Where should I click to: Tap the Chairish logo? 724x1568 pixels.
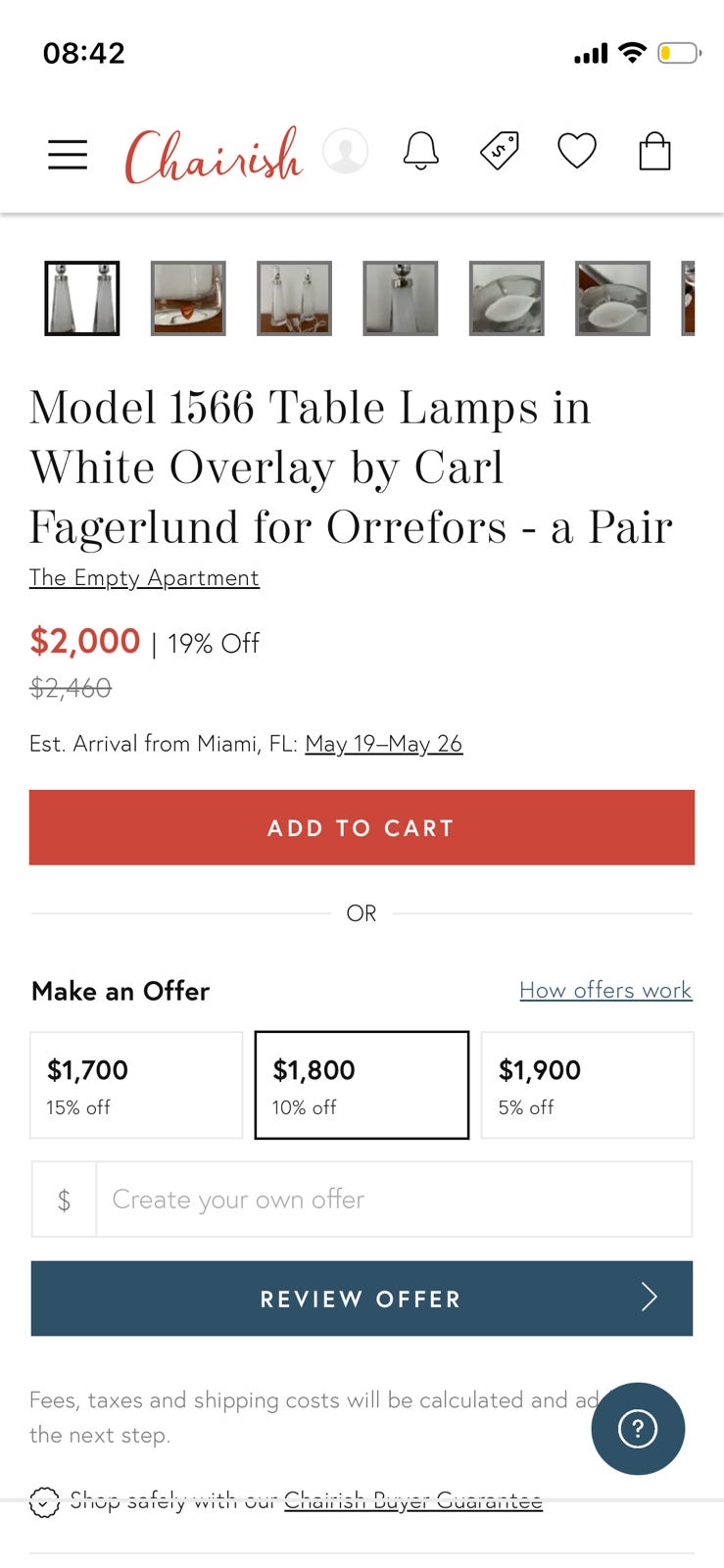point(214,155)
